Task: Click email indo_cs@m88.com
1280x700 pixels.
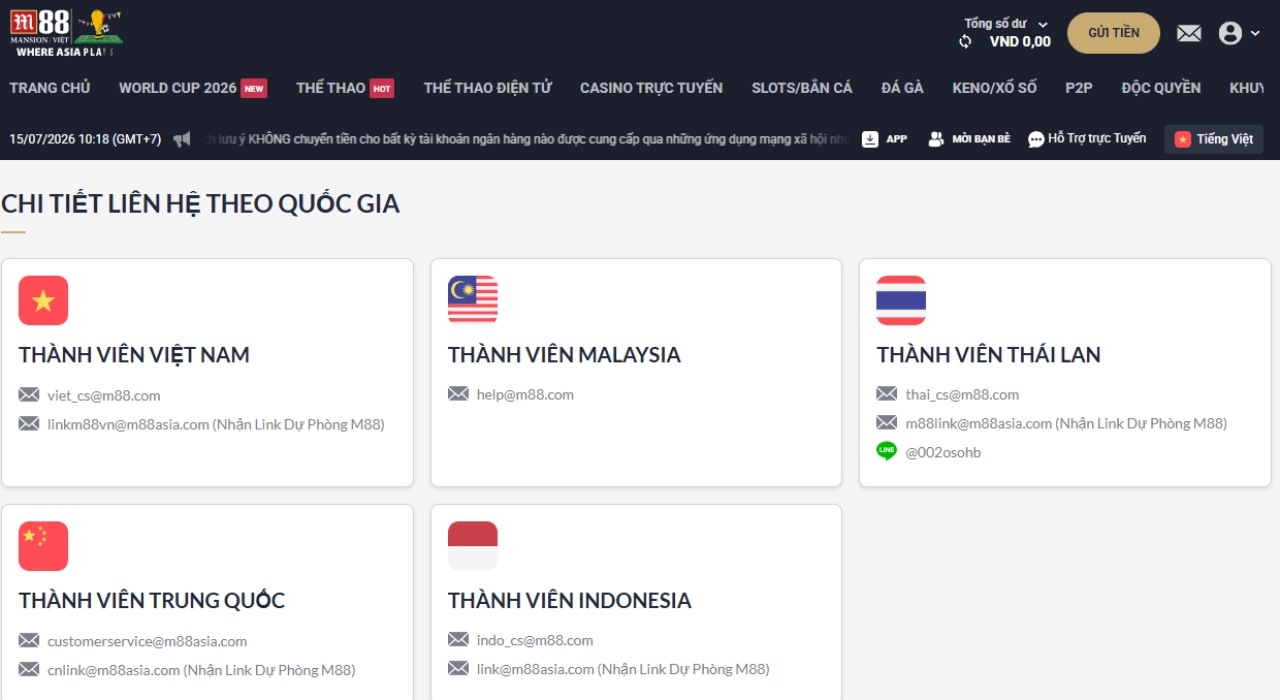Action: (x=535, y=640)
